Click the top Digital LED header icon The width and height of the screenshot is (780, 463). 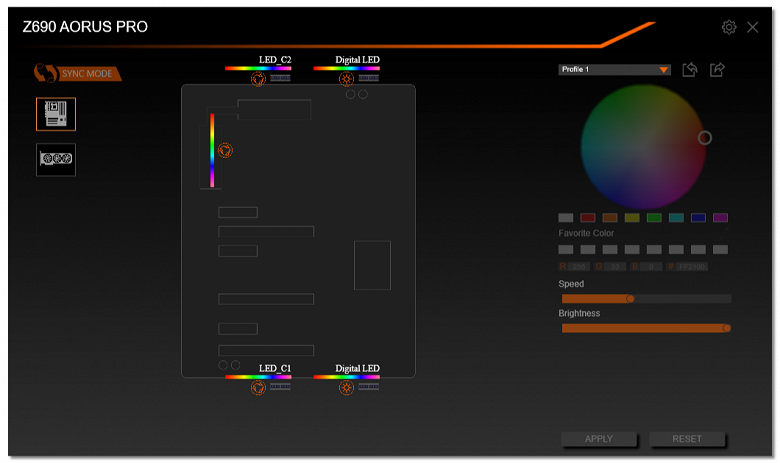click(346, 79)
